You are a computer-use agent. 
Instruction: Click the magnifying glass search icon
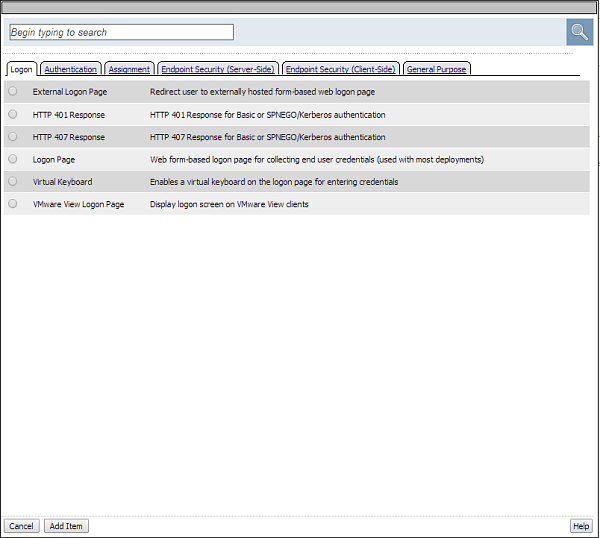[x=579, y=32]
